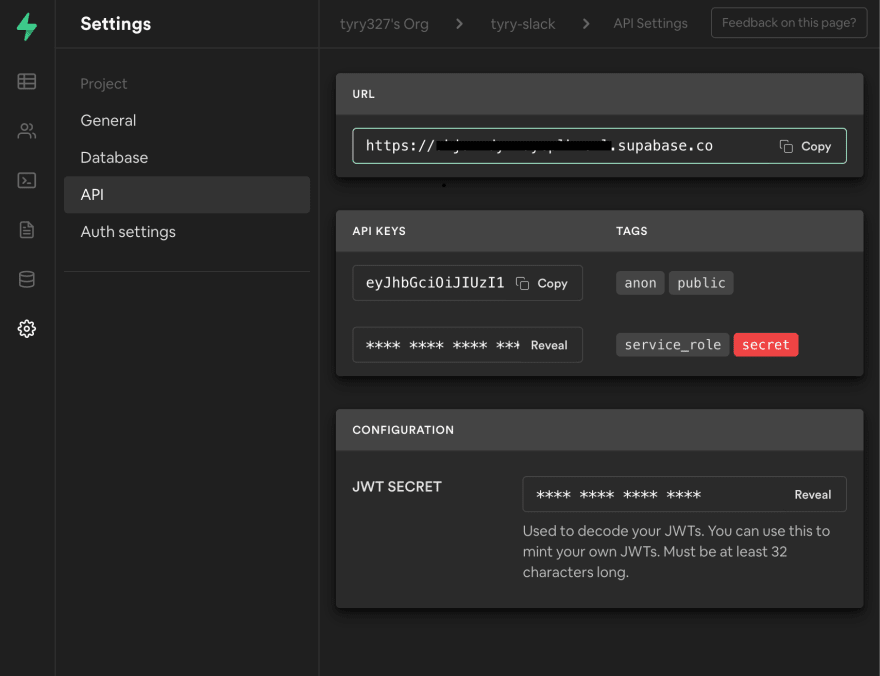The height and width of the screenshot is (676, 880).
Task: Click the anon tag
Action: click(x=640, y=283)
